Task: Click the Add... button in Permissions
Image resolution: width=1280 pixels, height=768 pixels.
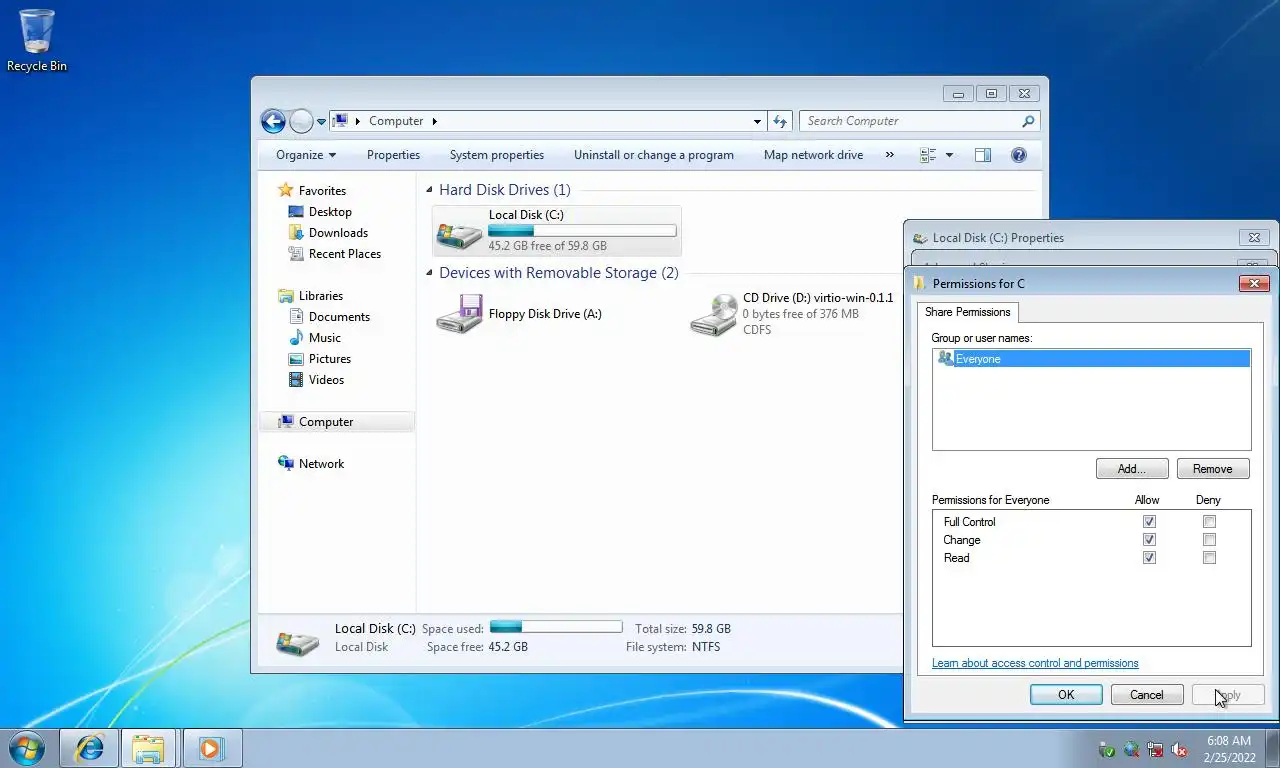Action: tap(1132, 469)
